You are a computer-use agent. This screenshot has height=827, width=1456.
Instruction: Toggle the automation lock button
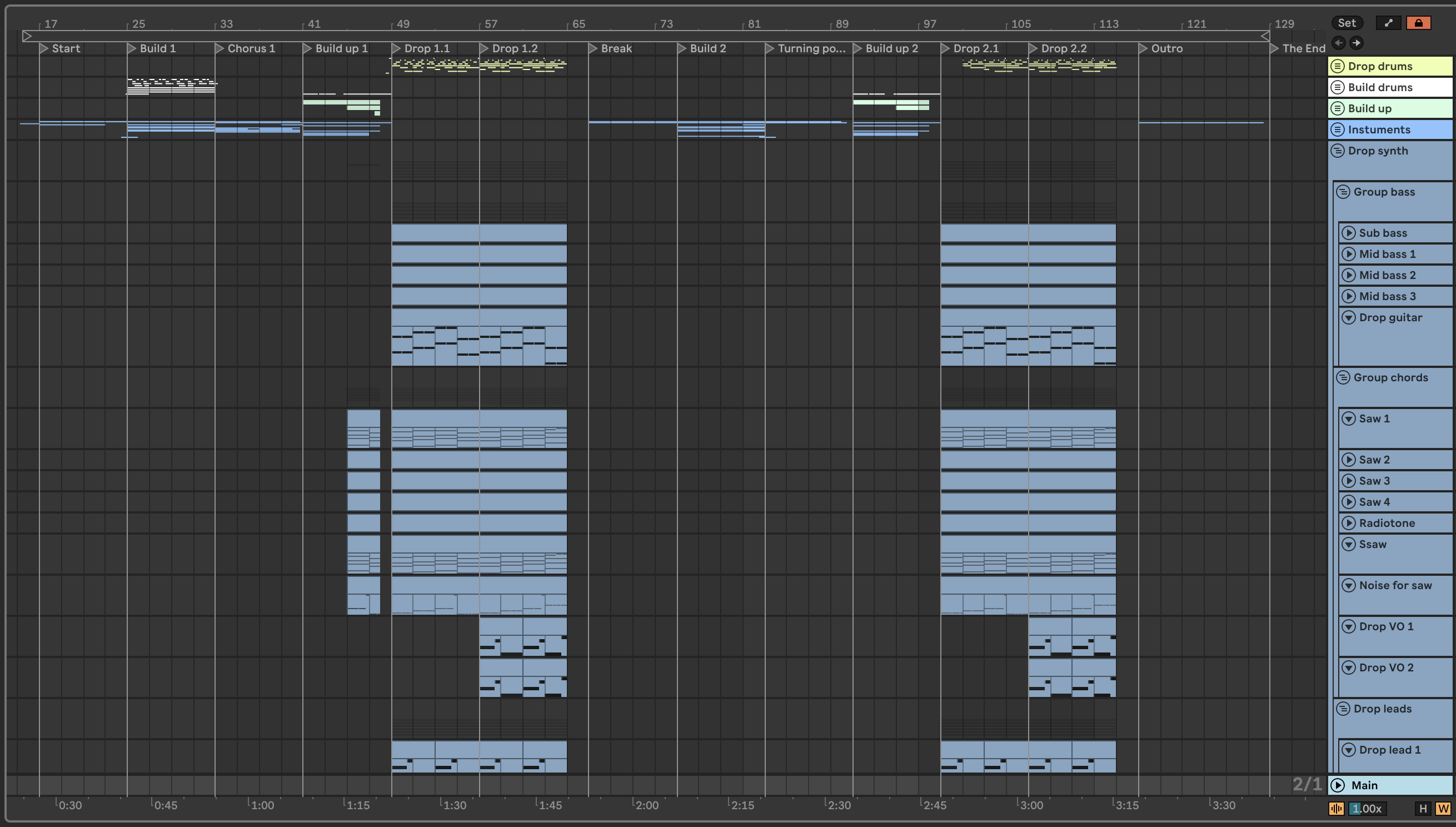[1418, 23]
